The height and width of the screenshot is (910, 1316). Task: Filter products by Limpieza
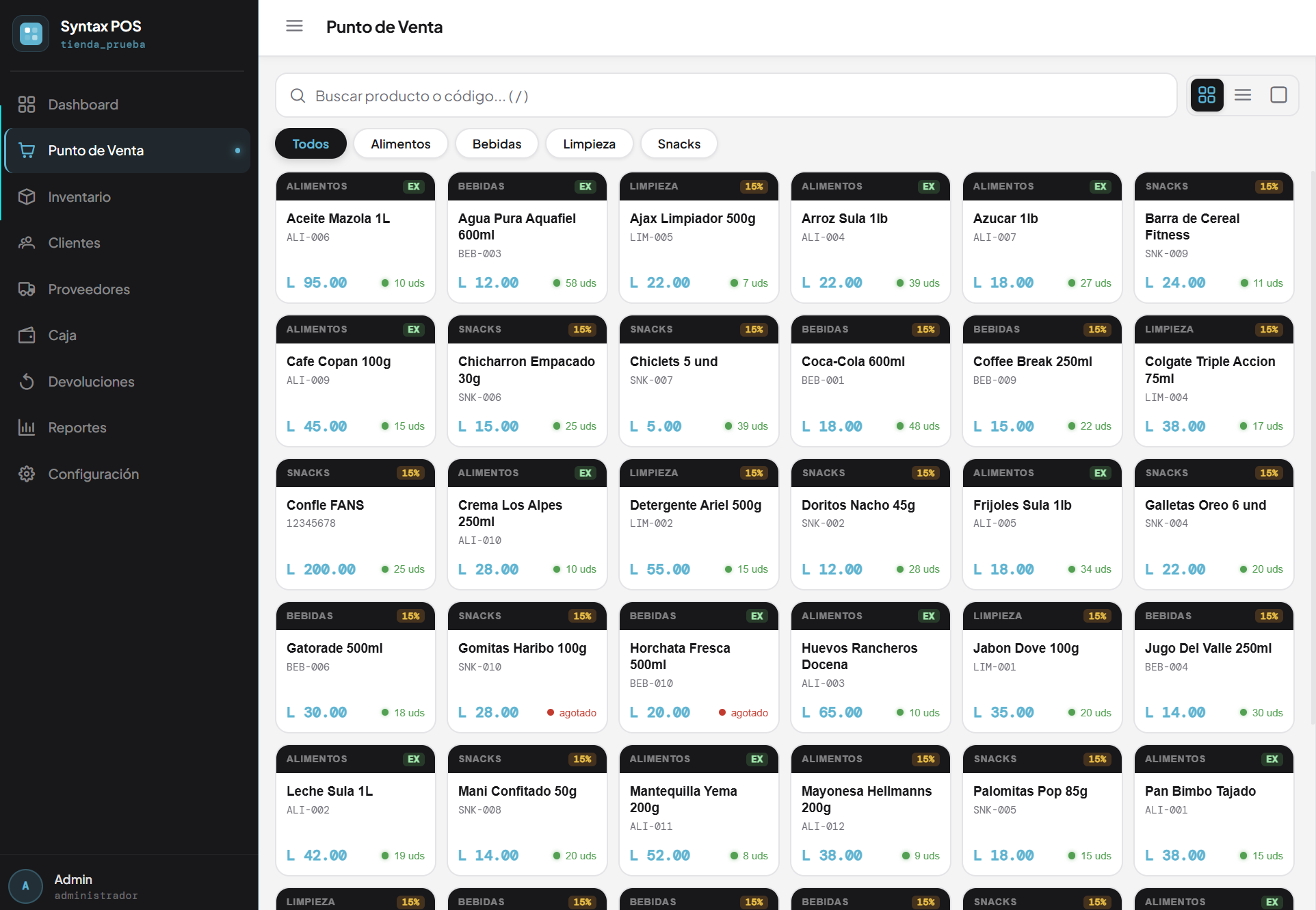click(589, 144)
